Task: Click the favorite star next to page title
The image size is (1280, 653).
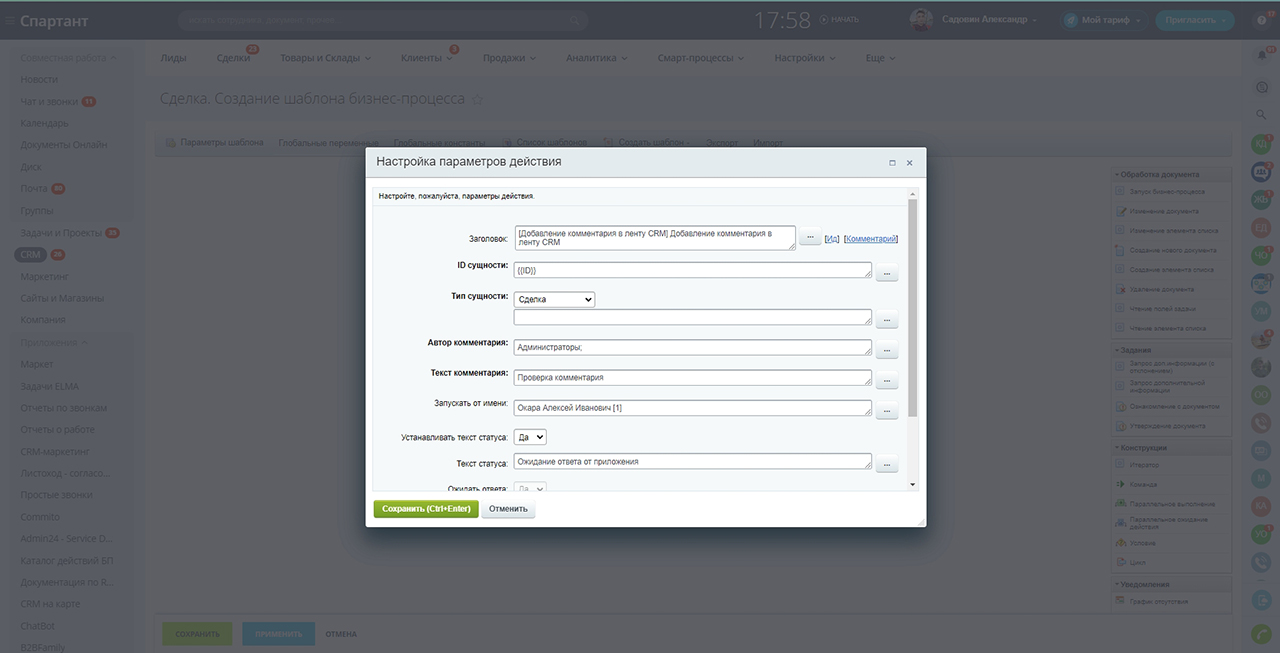Action: (x=477, y=99)
